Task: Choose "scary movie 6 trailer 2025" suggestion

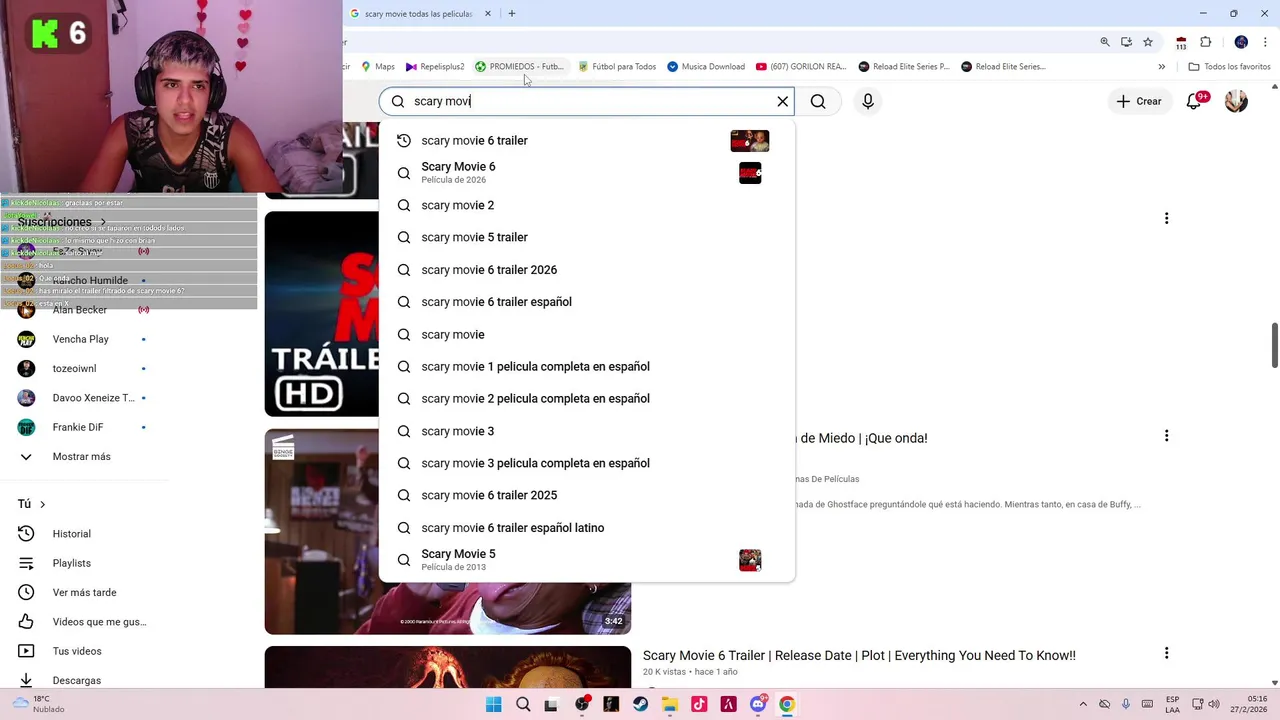Action: point(587,495)
